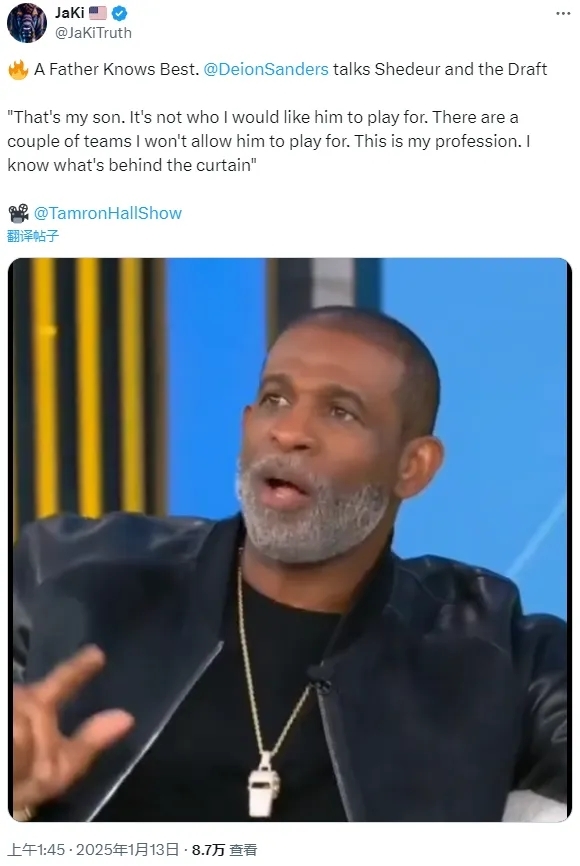The width and height of the screenshot is (580, 866).
Task: Open the JaKi display name link
Action: pos(69,13)
